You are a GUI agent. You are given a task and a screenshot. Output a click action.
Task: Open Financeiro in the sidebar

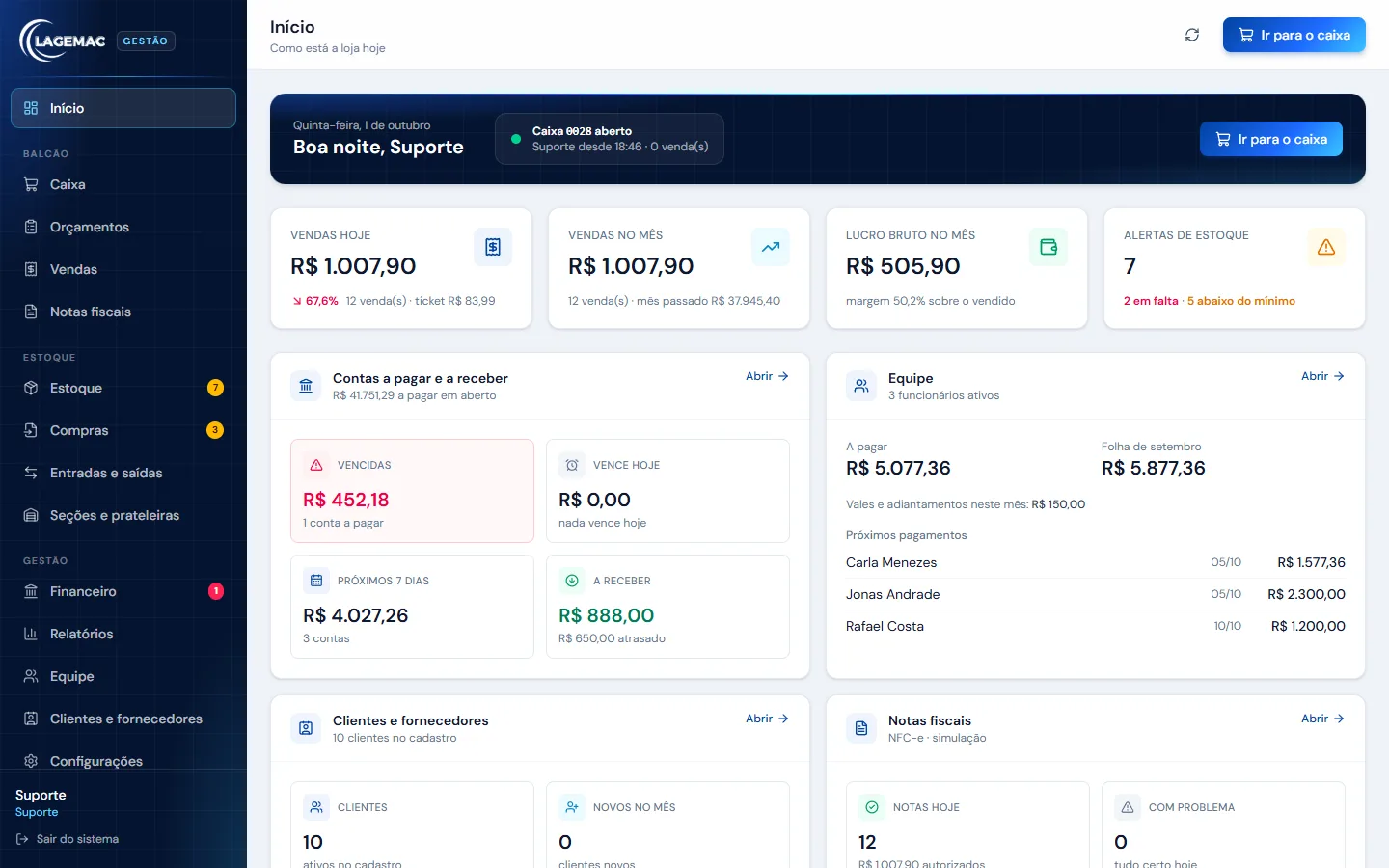(123, 591)
